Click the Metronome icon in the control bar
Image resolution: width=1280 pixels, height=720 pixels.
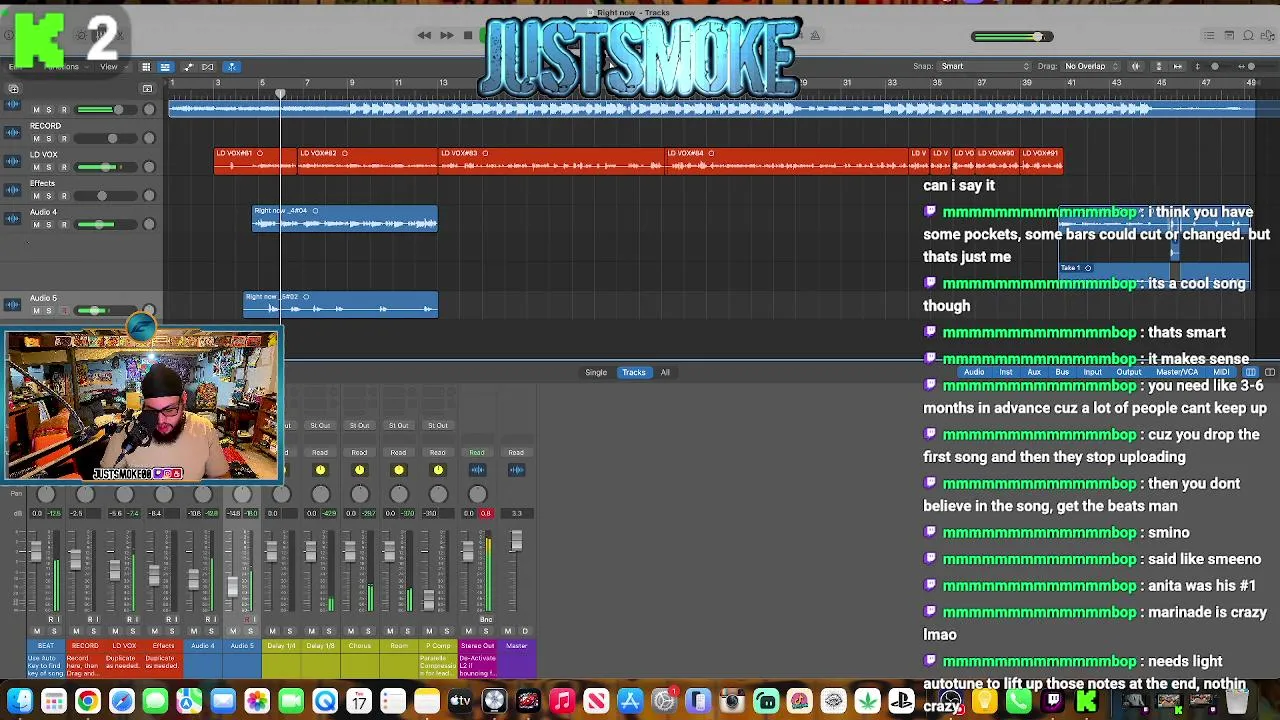(815, 36)
